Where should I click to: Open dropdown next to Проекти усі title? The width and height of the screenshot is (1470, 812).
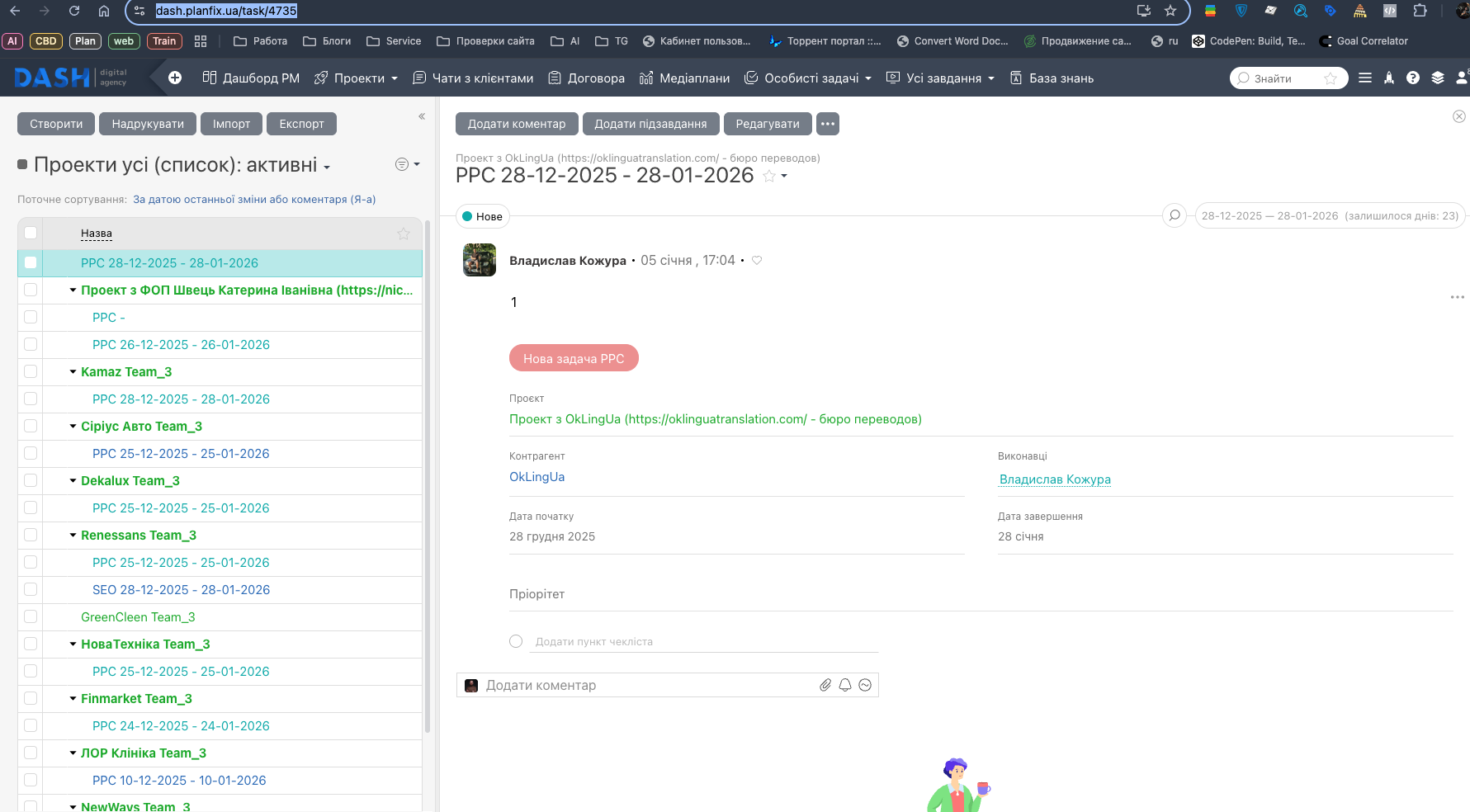point(327,168)
